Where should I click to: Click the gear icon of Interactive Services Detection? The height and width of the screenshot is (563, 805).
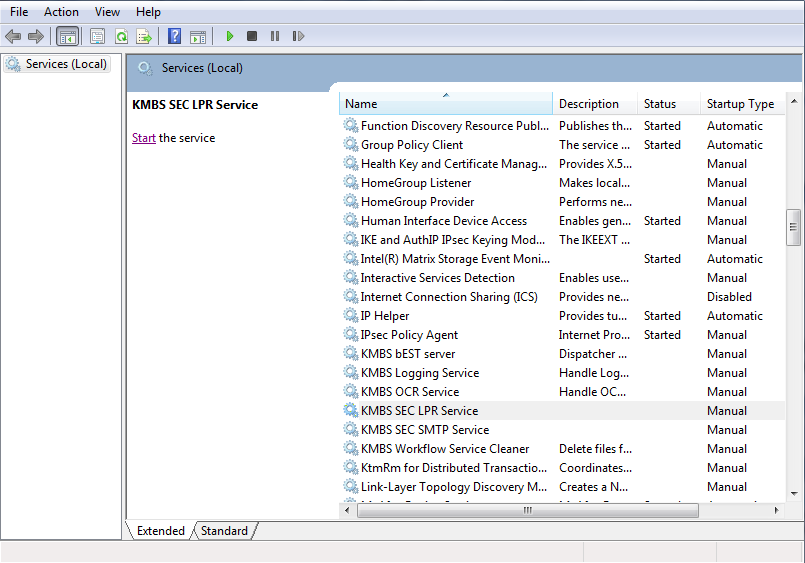point(351,277)
